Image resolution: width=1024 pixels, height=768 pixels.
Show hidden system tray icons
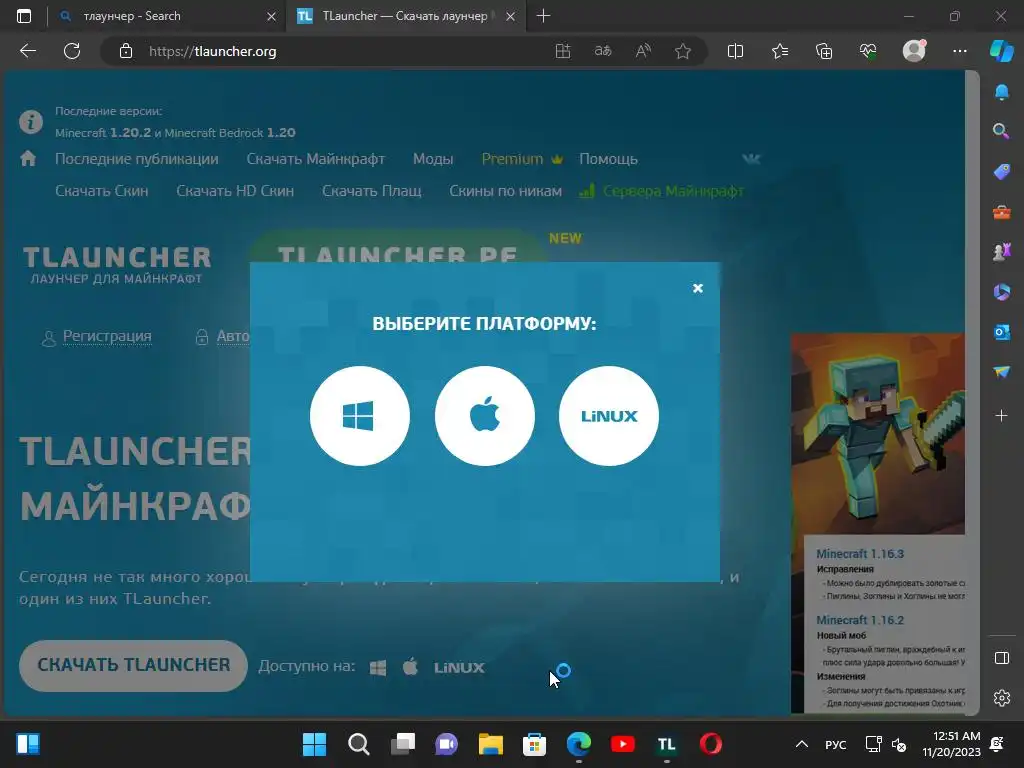pos(802,744)
